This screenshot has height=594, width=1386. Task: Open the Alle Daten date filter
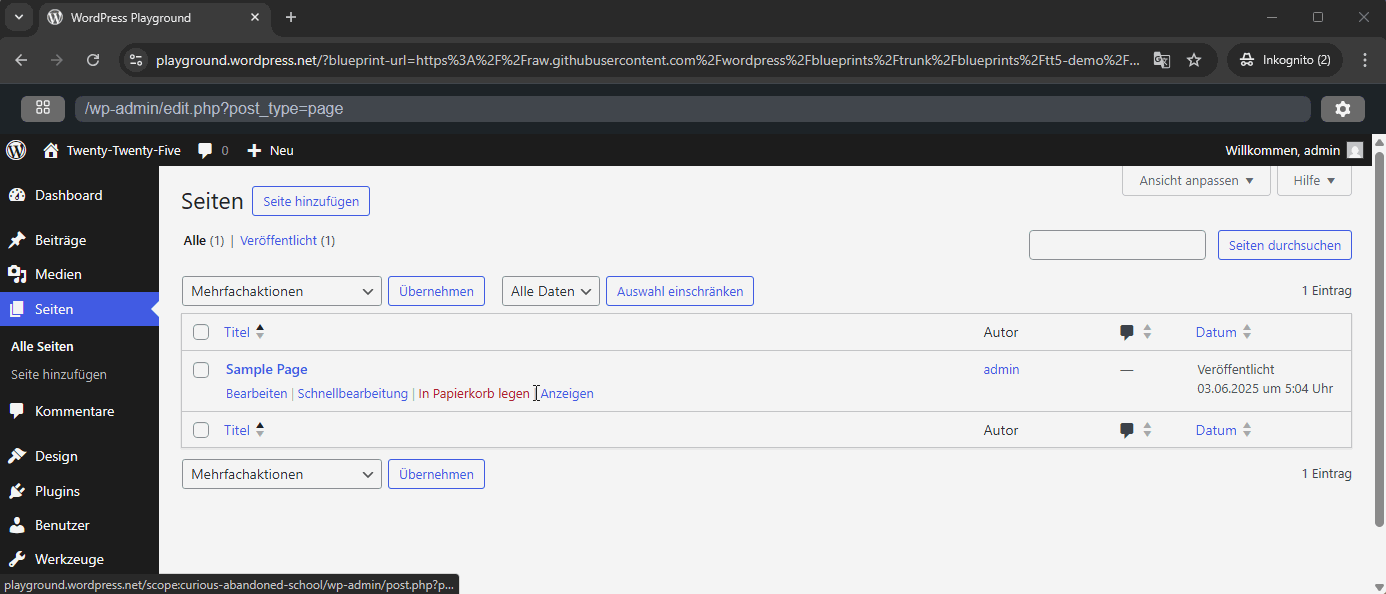click(x=551, y=291)
